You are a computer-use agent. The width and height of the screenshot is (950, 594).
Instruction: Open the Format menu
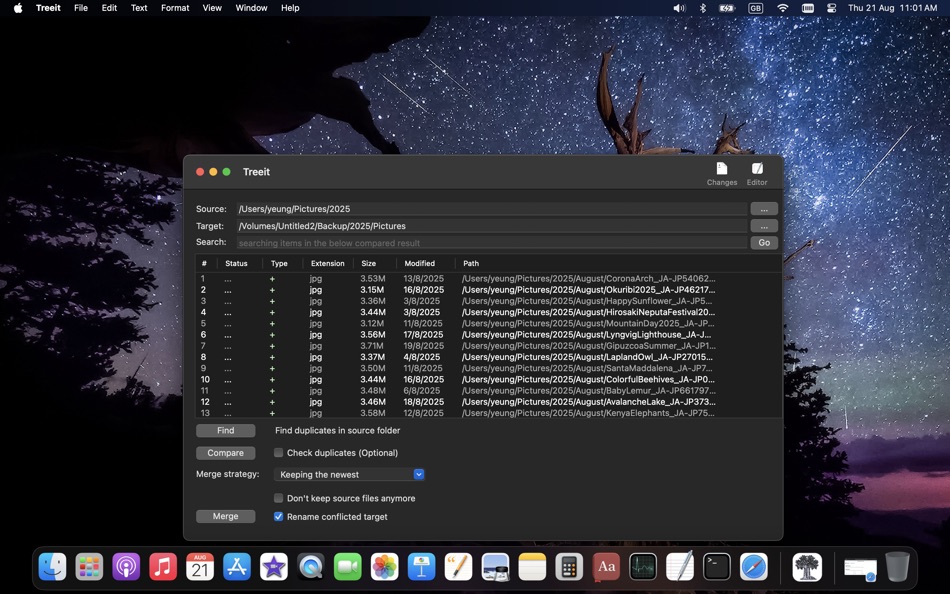[175, 8]
